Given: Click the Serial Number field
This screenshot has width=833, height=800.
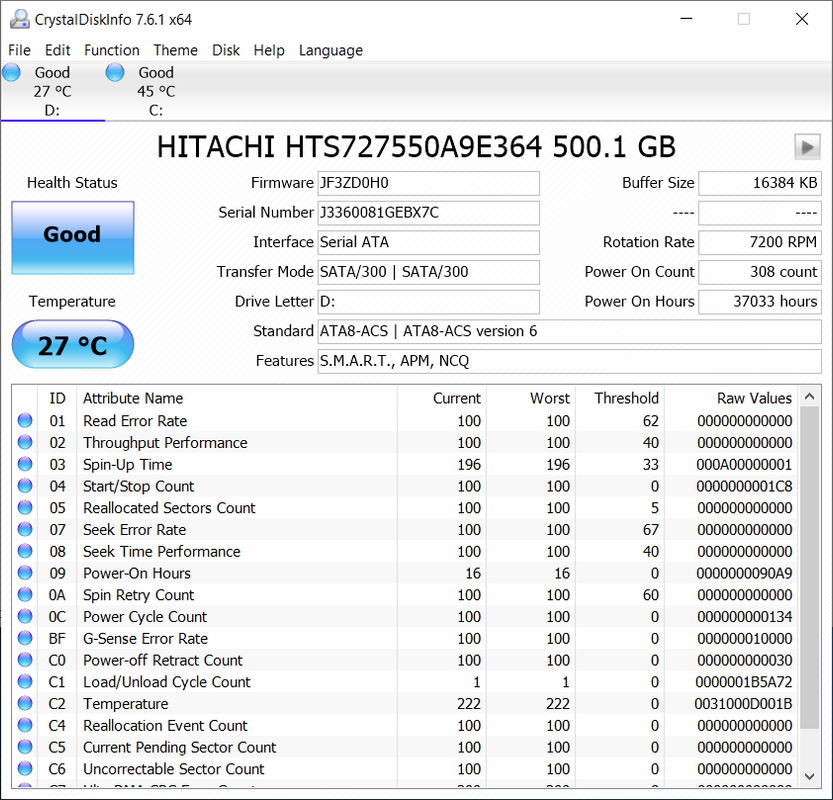Looking at the screenshot, I should point(428,213).
